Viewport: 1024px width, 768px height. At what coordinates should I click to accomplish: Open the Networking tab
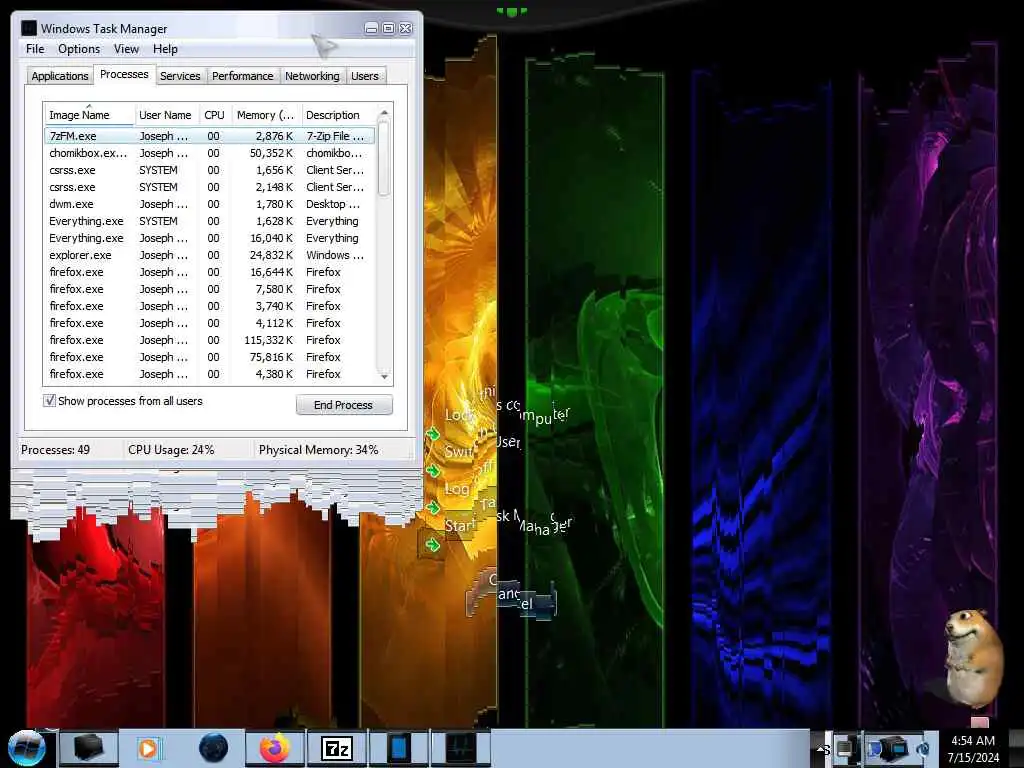click(312, 76)
